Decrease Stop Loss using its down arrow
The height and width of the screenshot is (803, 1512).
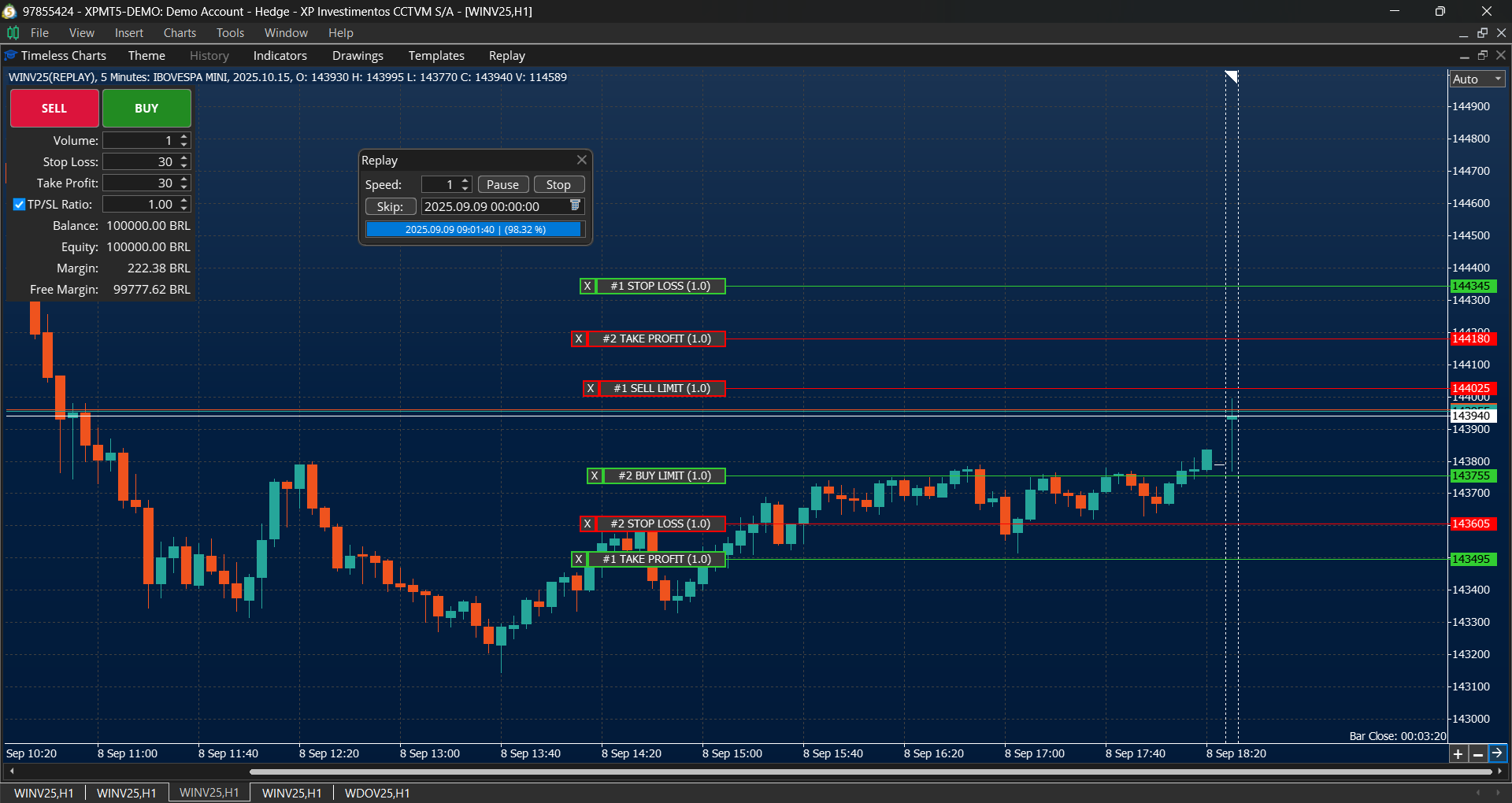[183, 165]
